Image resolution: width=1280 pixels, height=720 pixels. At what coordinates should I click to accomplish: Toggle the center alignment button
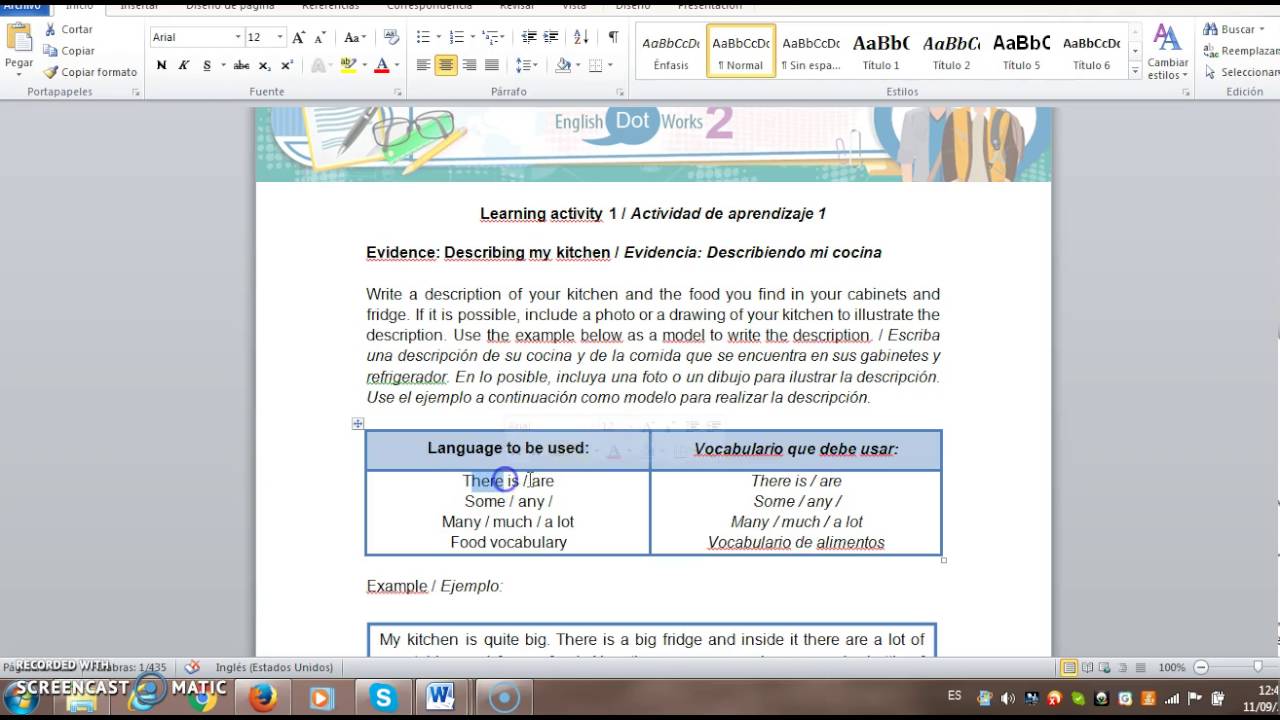[x=446, y=65]
